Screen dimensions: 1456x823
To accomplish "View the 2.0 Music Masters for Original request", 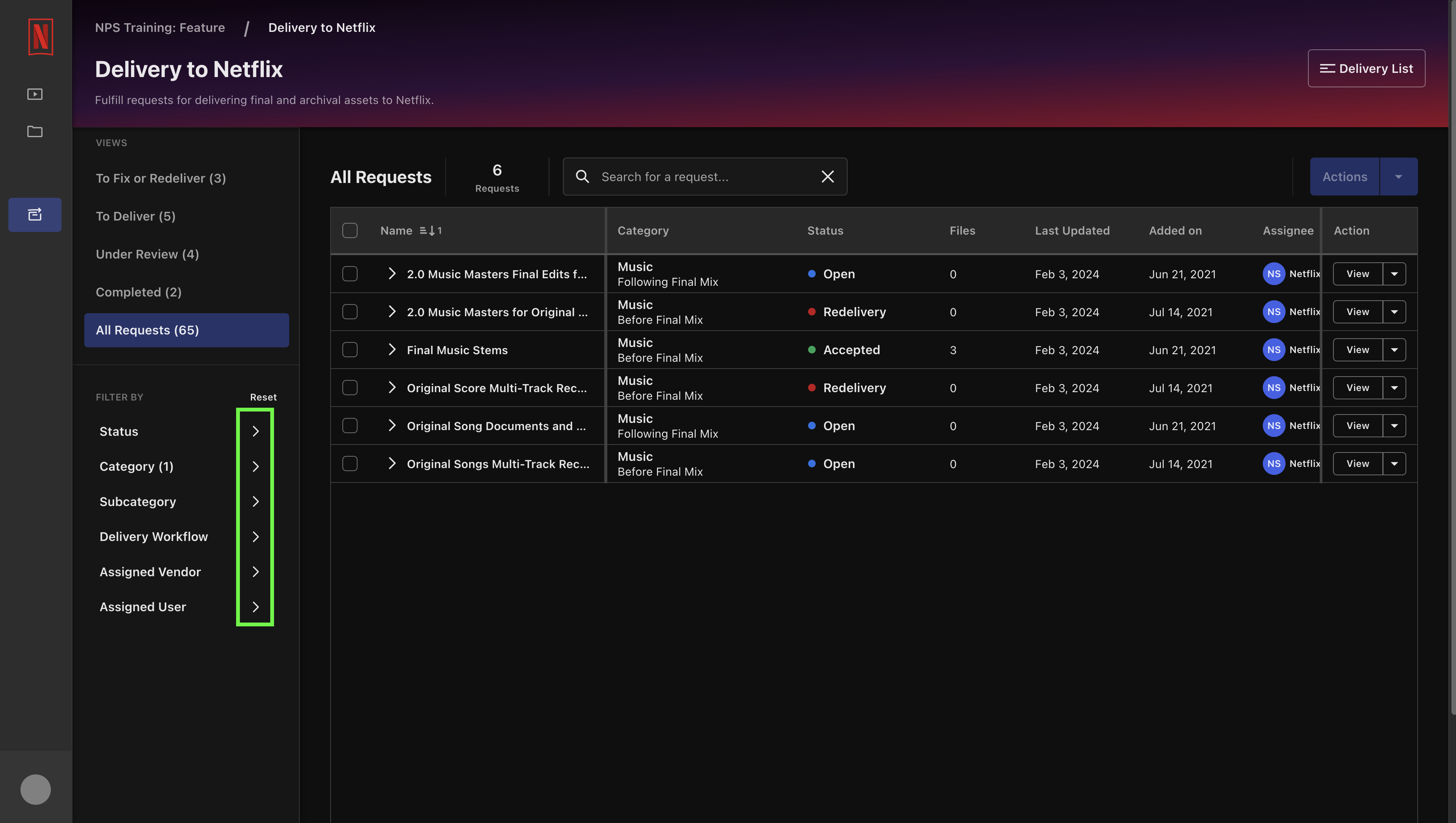I will [x=1358, y=311].
